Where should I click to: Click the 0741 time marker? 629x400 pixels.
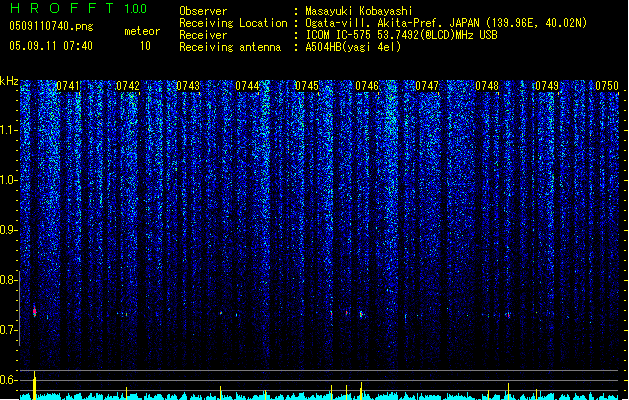pyautogui.click(x=68, y=86)
